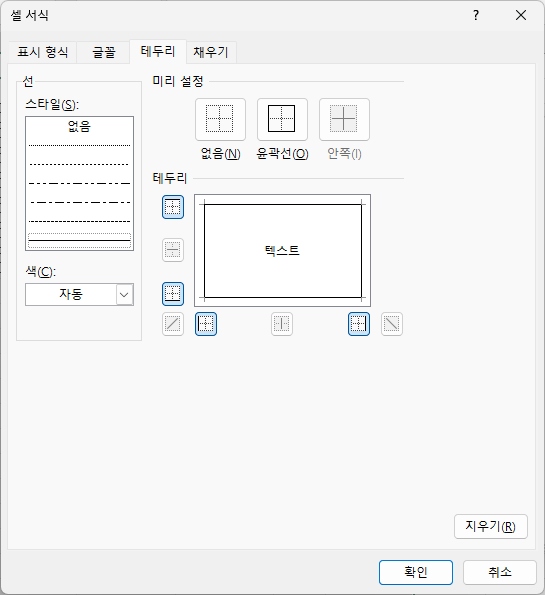Switch to the 테두리 tab
This screenshot has width=545, height=595.
pos(158,51)
